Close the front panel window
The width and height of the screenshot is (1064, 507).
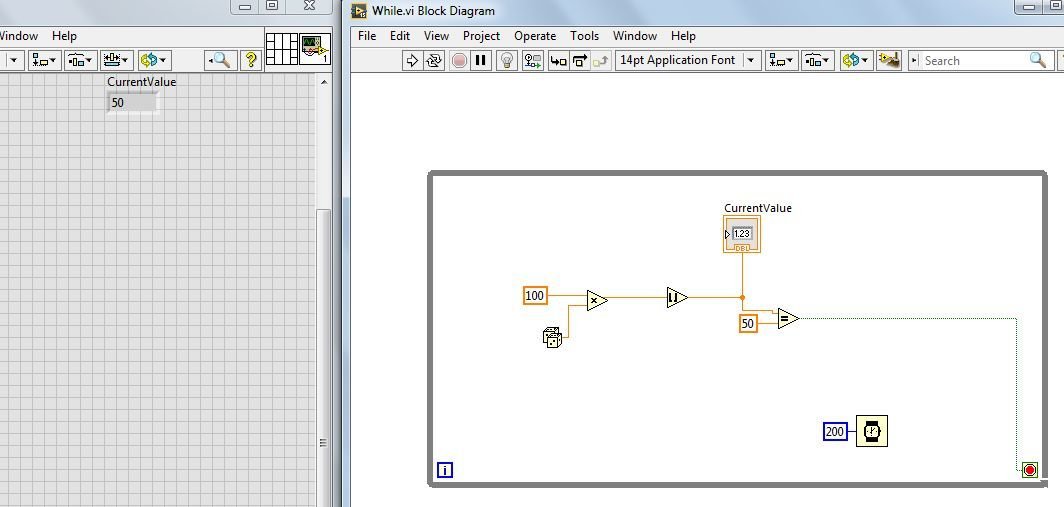tap(309, 6)
